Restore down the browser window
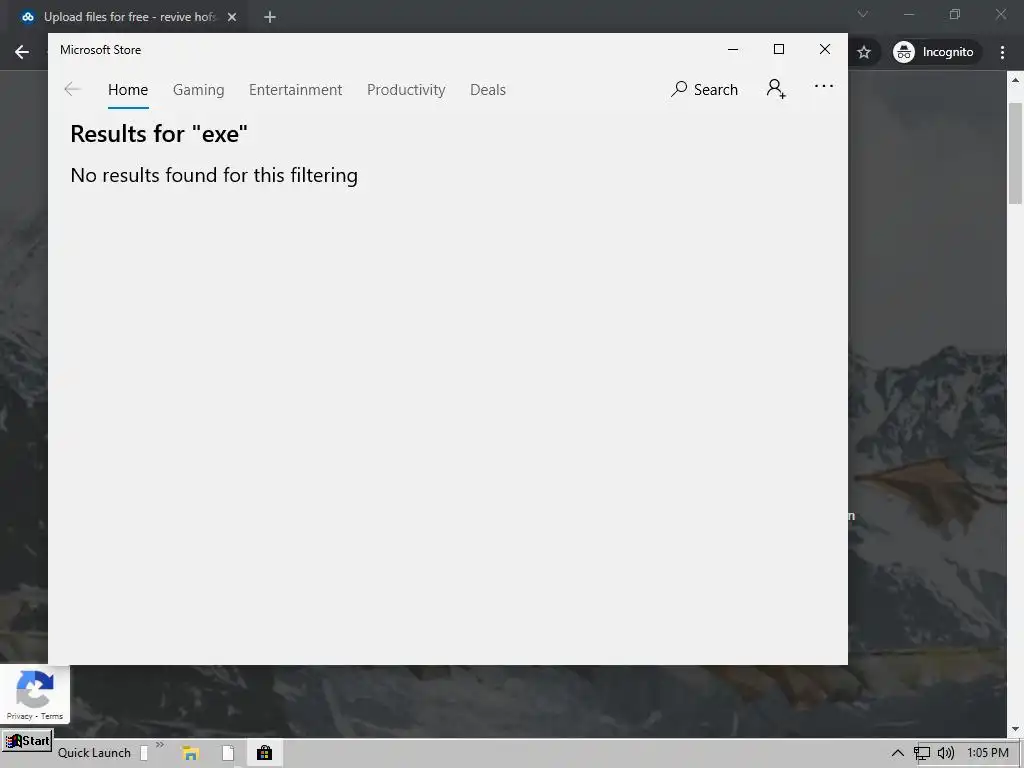Screen dimensions: 1024x768 (x=955, y=14)
